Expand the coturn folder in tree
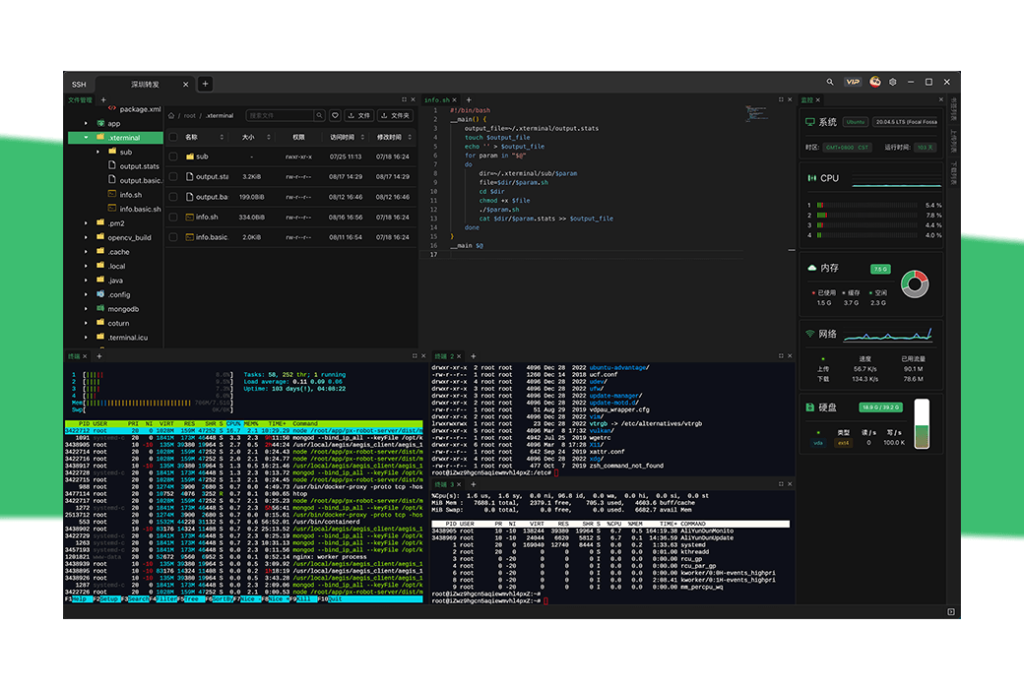Screen dimensions: 1024x689 [x=86, y=323]
